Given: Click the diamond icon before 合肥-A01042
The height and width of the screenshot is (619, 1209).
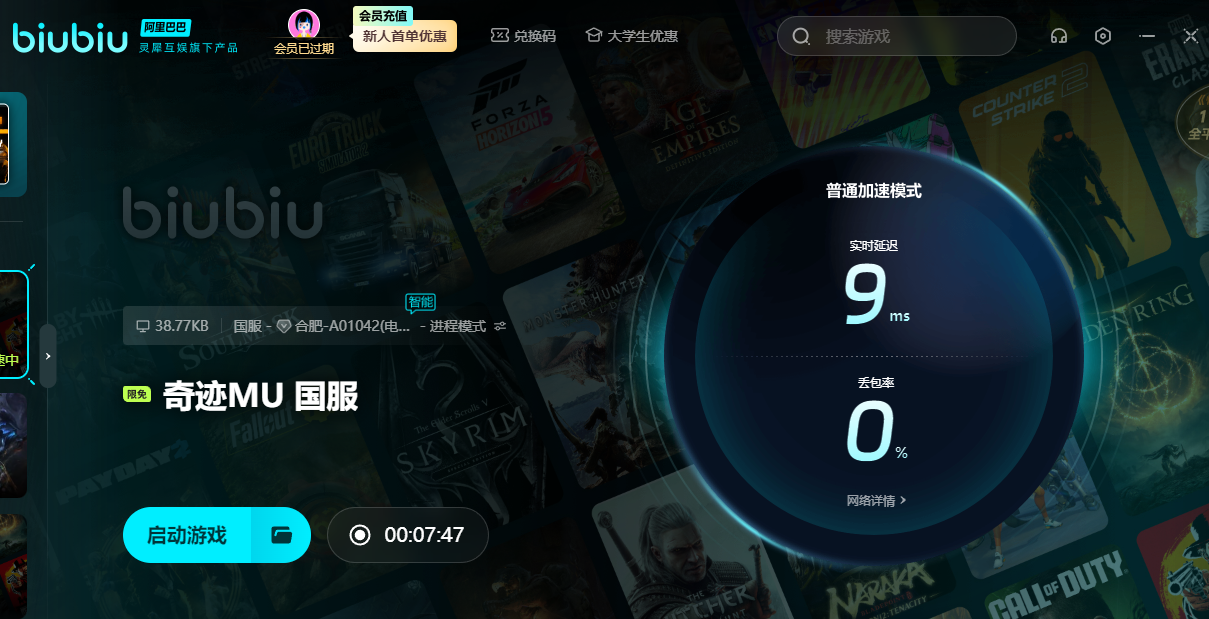Looking at the screenshot, I should (284, 326).
